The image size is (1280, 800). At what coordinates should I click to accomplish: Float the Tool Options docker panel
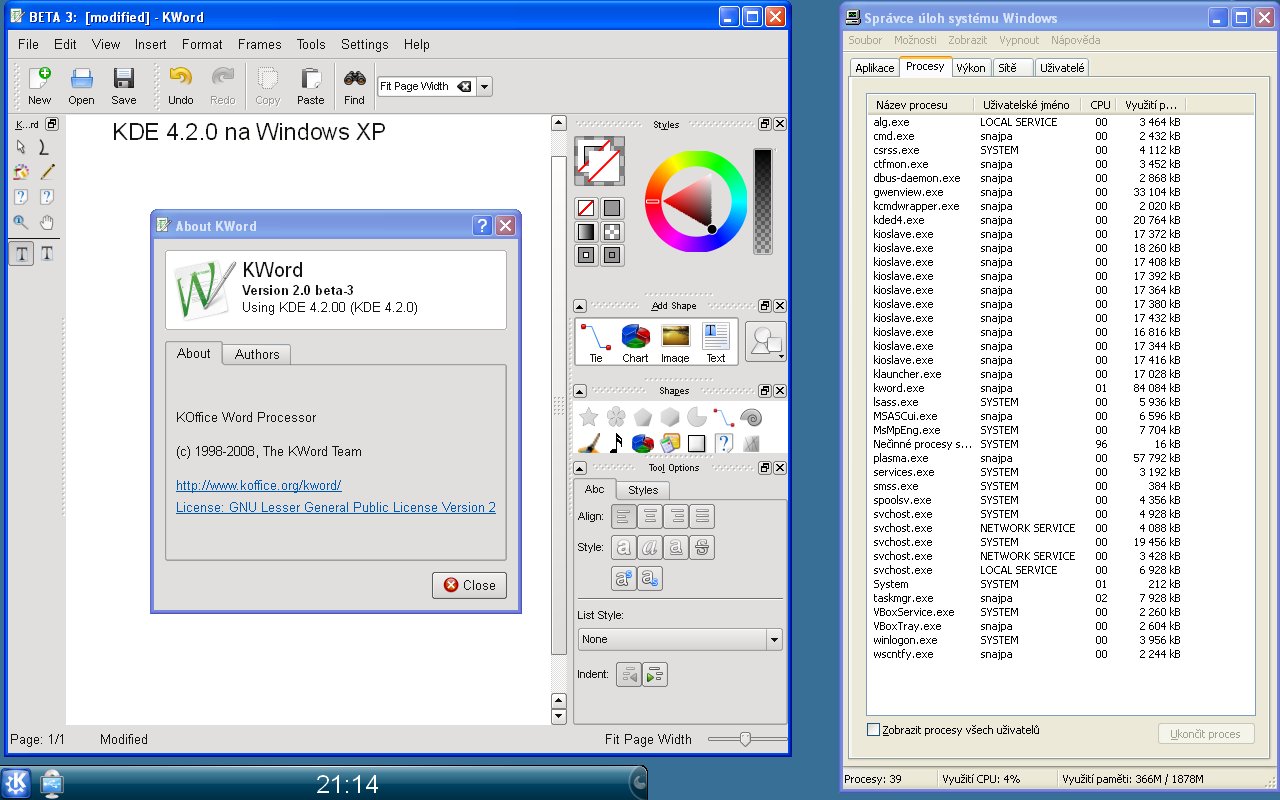pos(764,467)
